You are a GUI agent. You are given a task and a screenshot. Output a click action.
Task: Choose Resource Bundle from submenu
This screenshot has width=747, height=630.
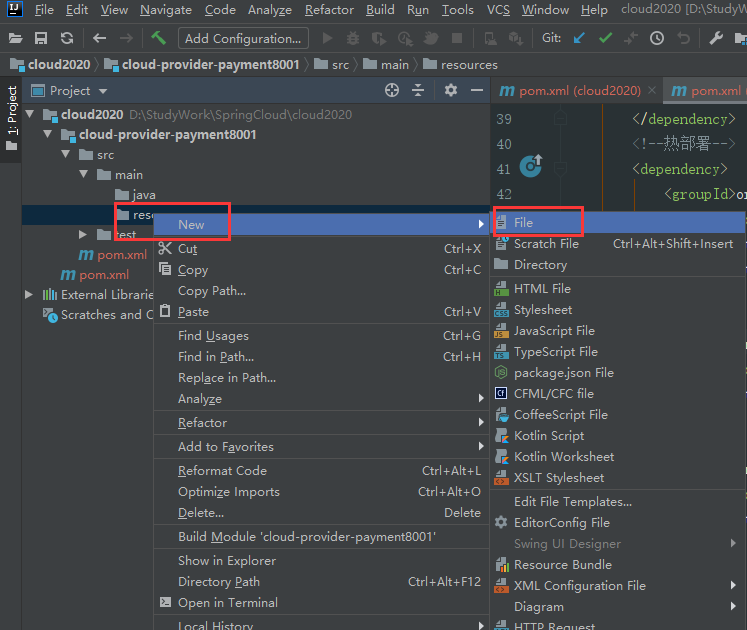pyautogui.click(x=617, y=565)
